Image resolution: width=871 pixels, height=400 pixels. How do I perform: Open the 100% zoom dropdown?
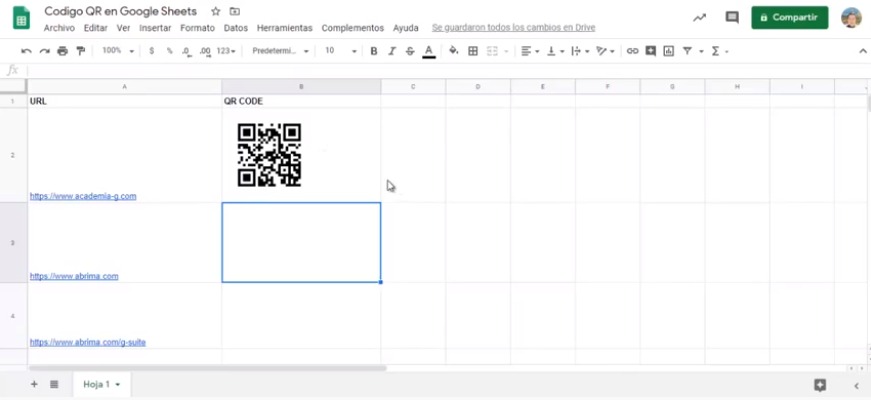[118, 51]
